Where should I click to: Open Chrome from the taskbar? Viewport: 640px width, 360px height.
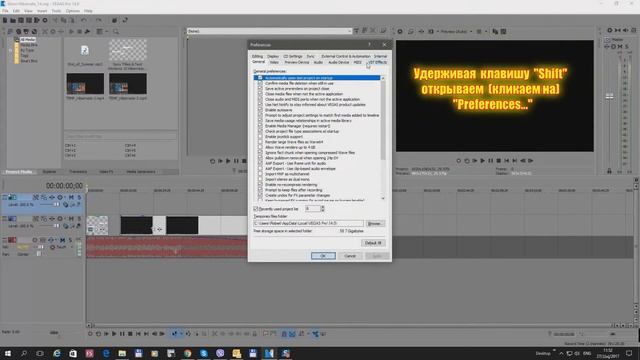tap(187, 353)
